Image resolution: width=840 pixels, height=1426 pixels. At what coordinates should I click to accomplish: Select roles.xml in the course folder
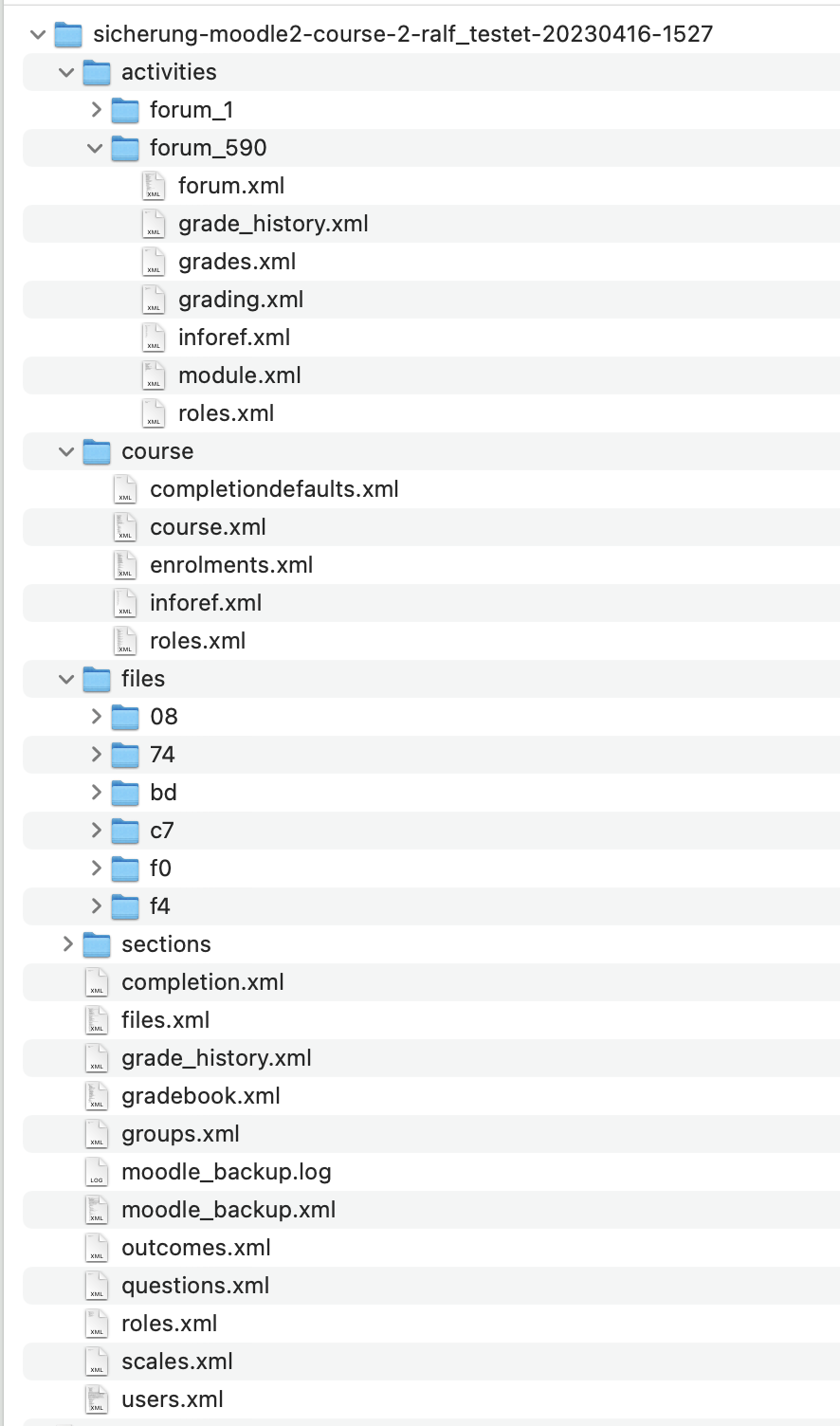point(198,641)
